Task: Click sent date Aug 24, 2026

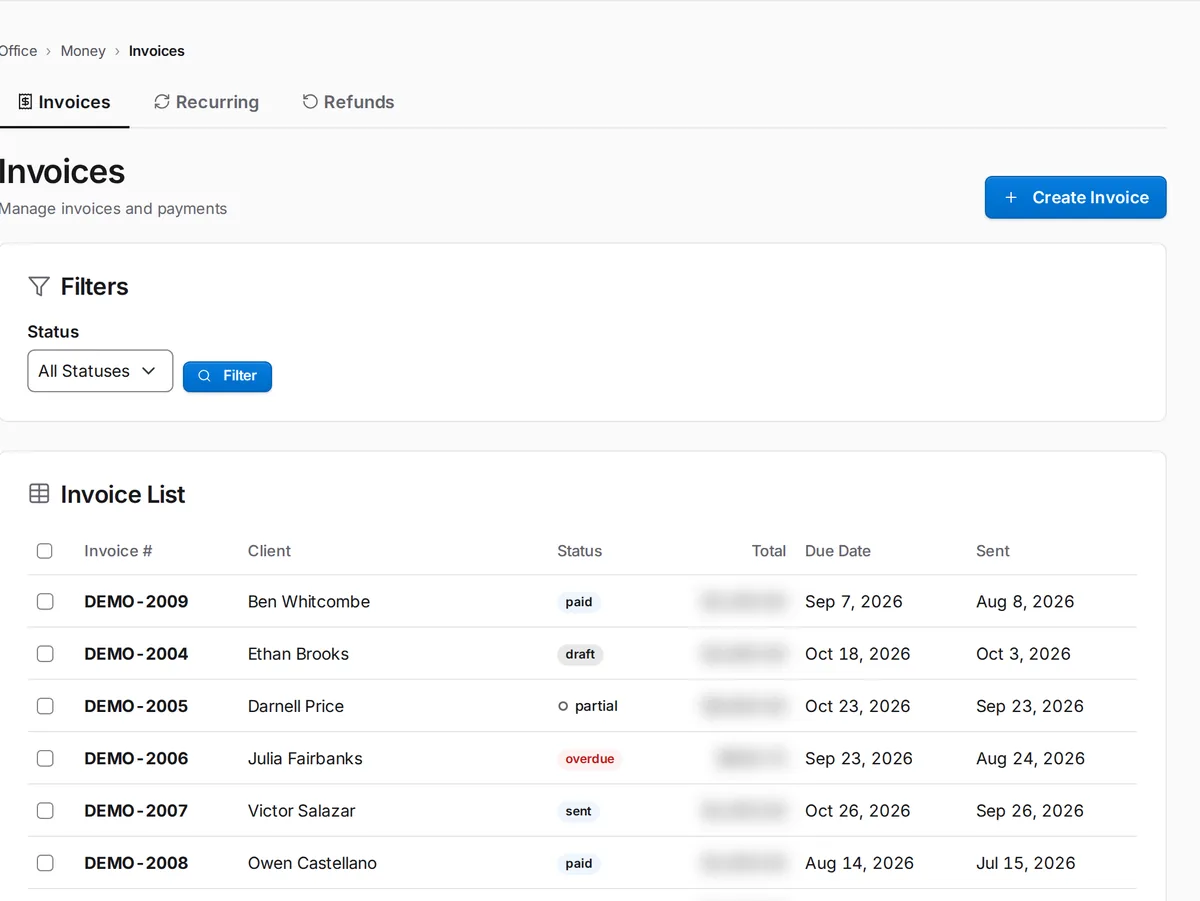Action: (x=1030, y=759)
